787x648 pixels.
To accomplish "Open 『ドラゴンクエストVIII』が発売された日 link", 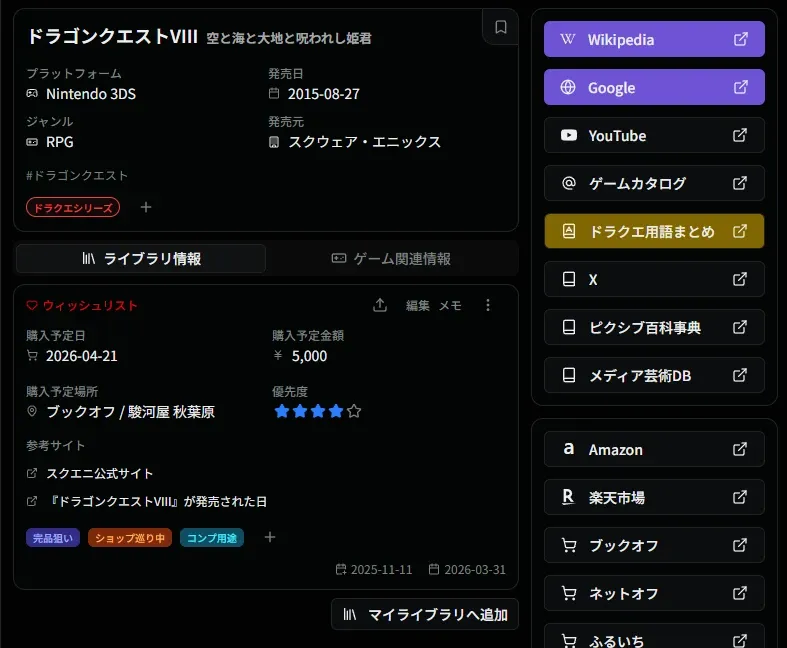I will click(157, 501).
